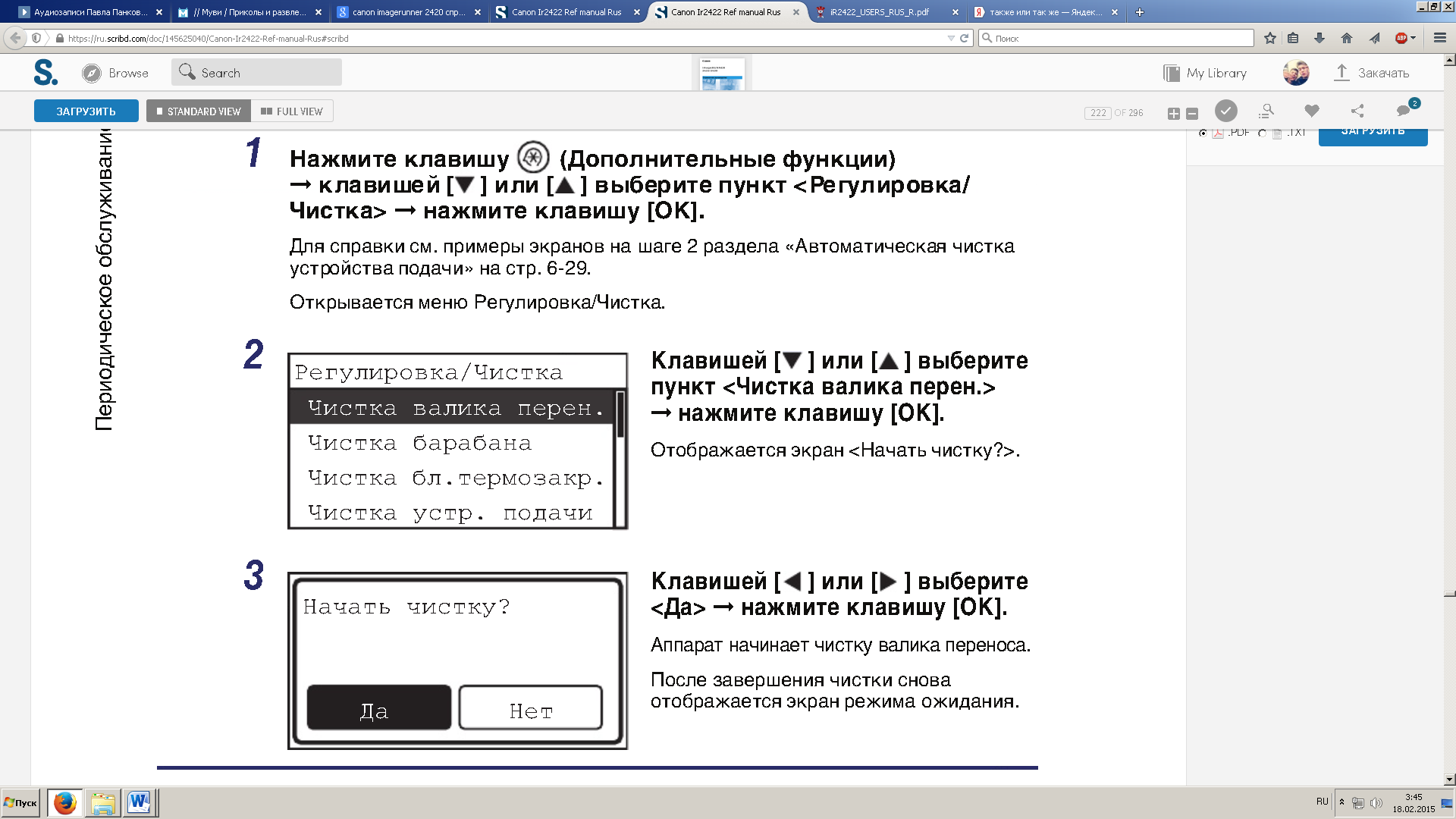Select the .PDF format radio button
Image resolution: width=1456 pixels, height=819 pixels.
pyautogui.click(x=1203, y=133)
